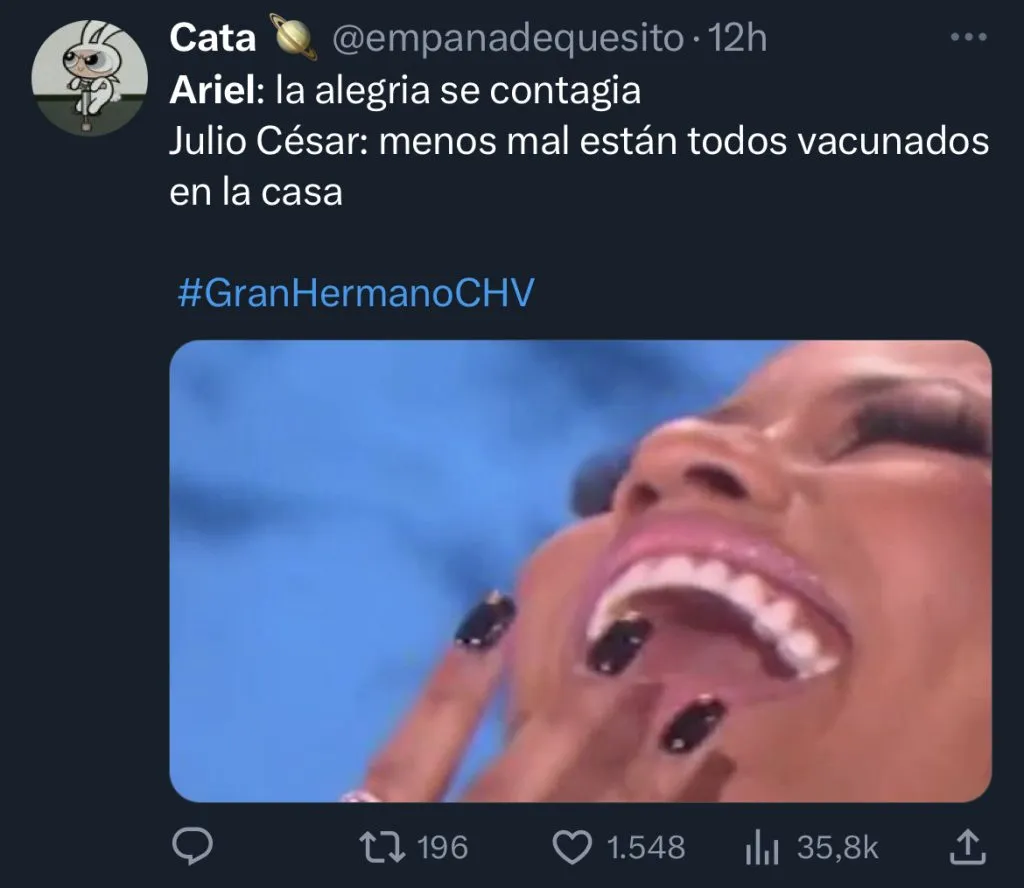
Task: Open the laughing face GIF image
Action: tap(581, 571)
